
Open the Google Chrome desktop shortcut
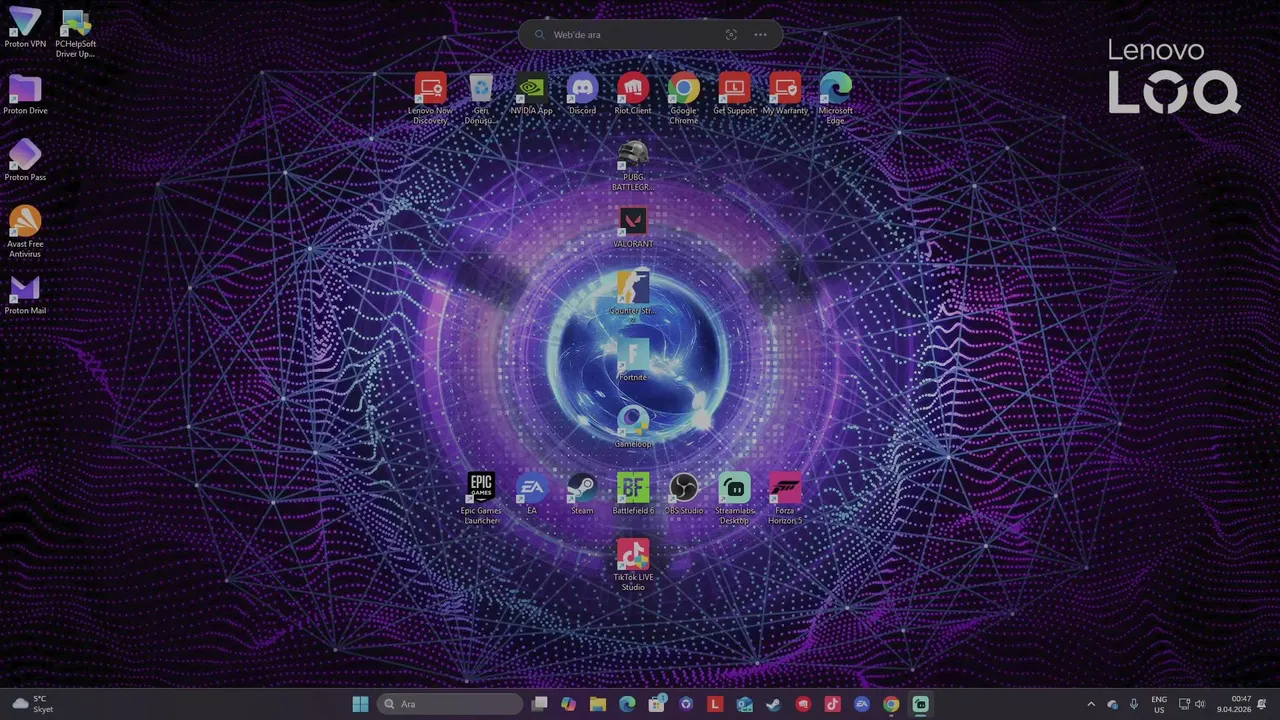point(684,98)
